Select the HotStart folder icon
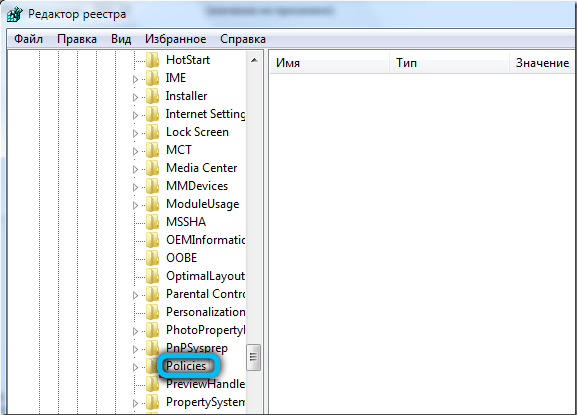 152,60
